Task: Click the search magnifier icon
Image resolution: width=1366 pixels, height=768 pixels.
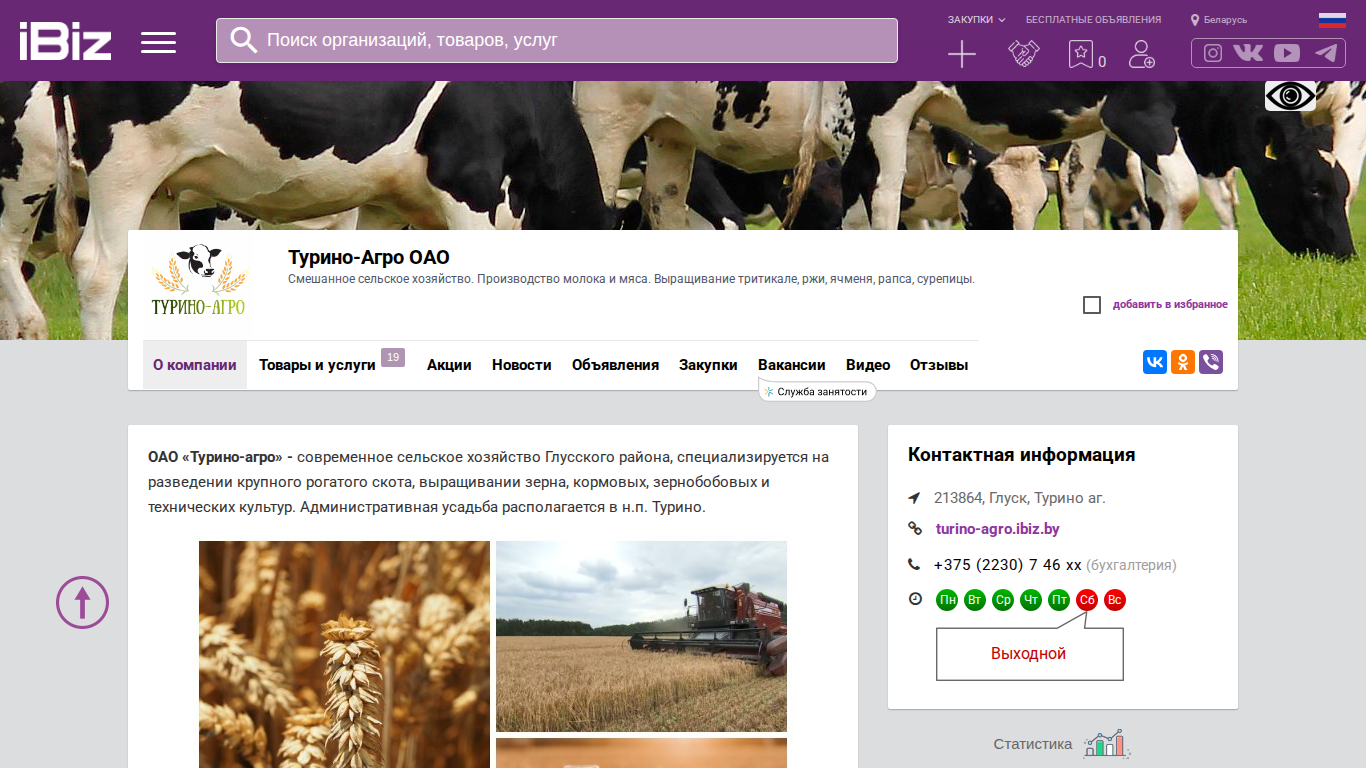Action: tap(244, 40)
